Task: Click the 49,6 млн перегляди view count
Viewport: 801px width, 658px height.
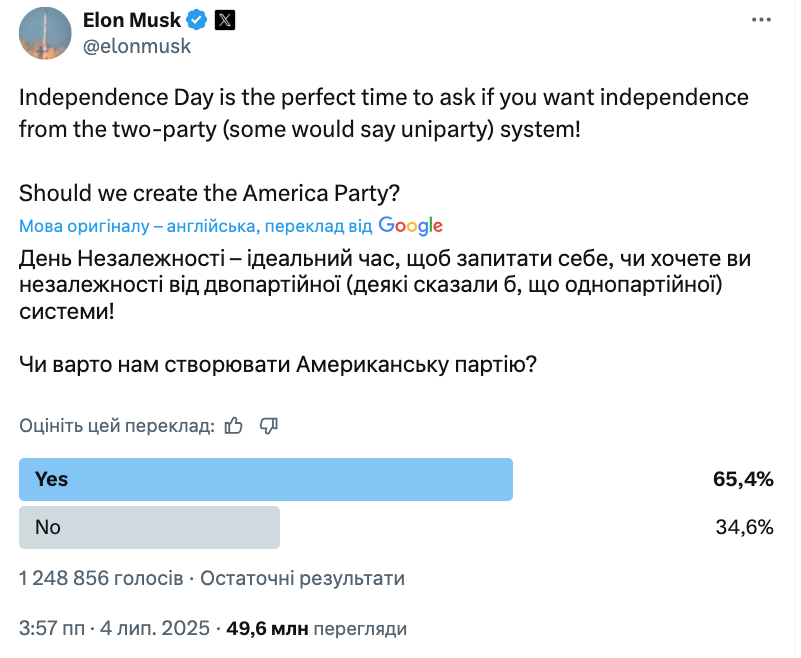Action: (x=317, y=628)
